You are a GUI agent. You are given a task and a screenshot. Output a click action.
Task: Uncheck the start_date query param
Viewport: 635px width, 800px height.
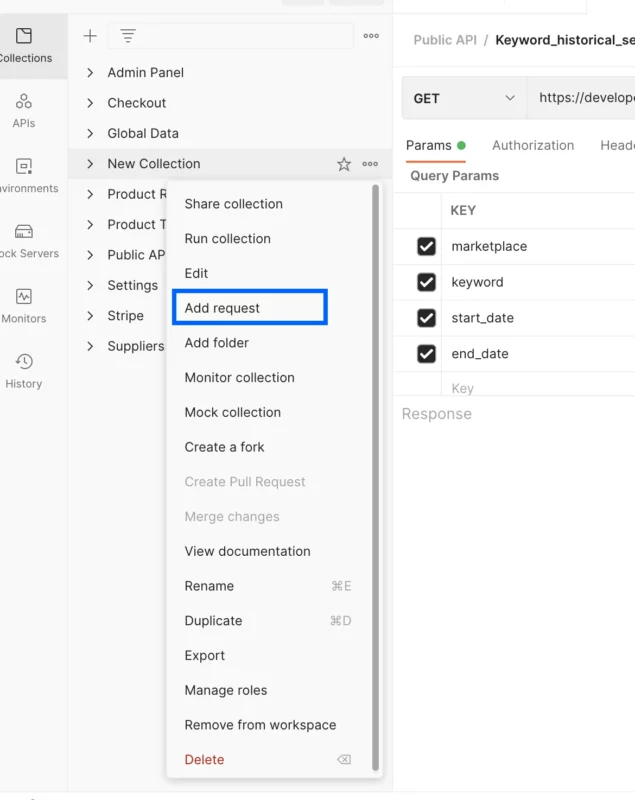click(x=426, y=318)
